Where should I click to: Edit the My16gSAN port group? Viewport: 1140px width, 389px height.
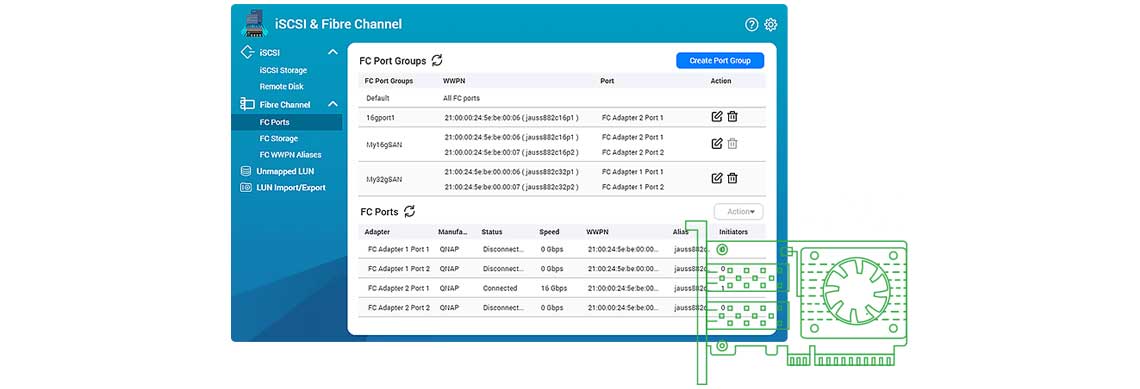[717, 144]
